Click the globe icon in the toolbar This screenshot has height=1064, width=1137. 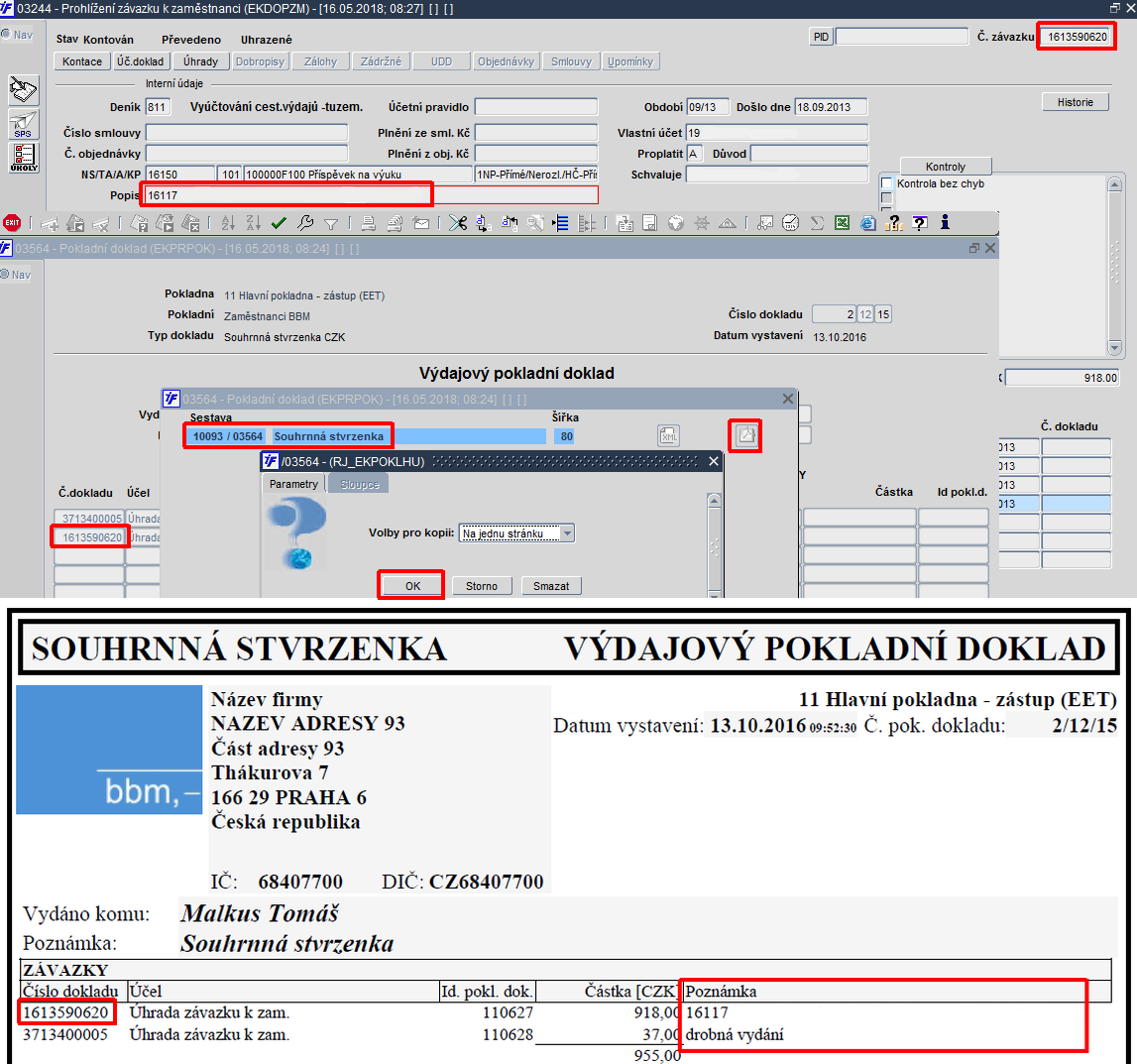676,223
